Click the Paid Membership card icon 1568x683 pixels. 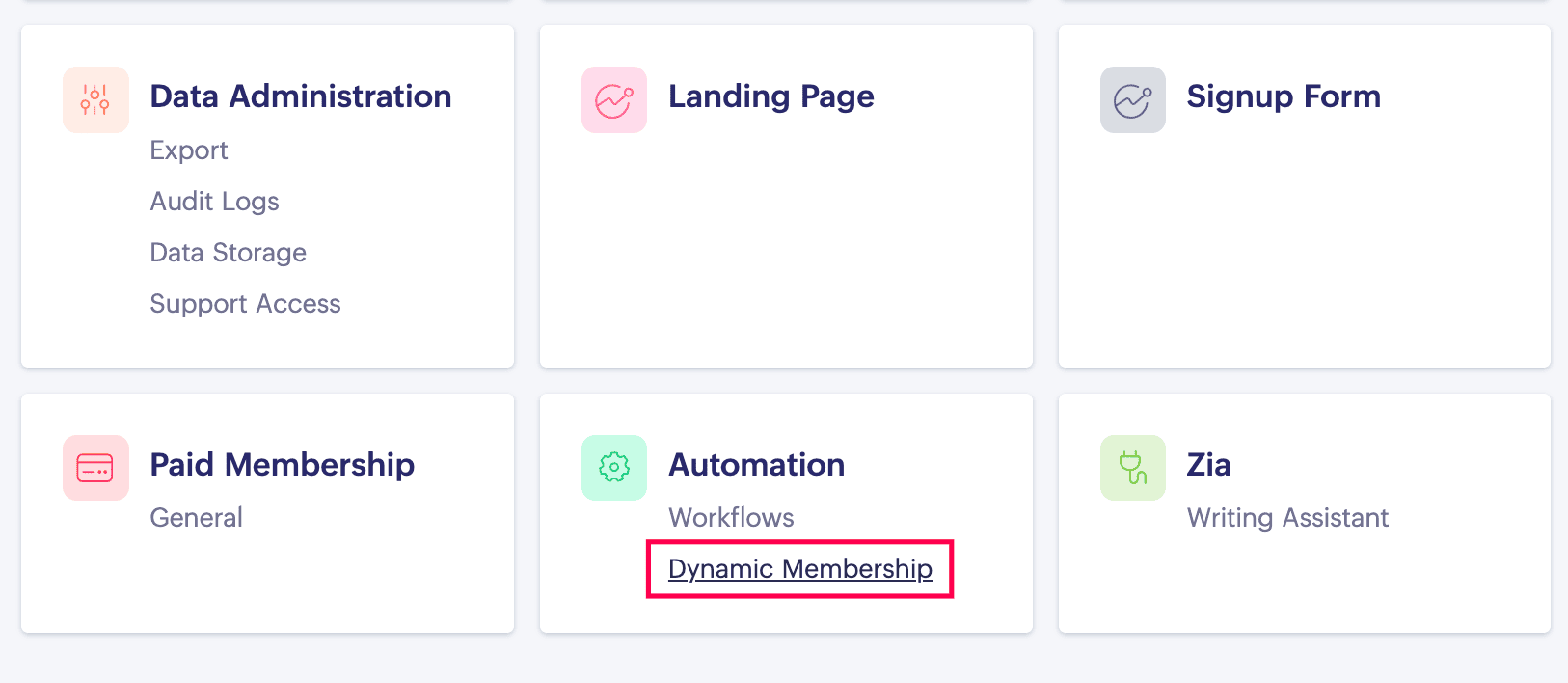tap(95, 468)
